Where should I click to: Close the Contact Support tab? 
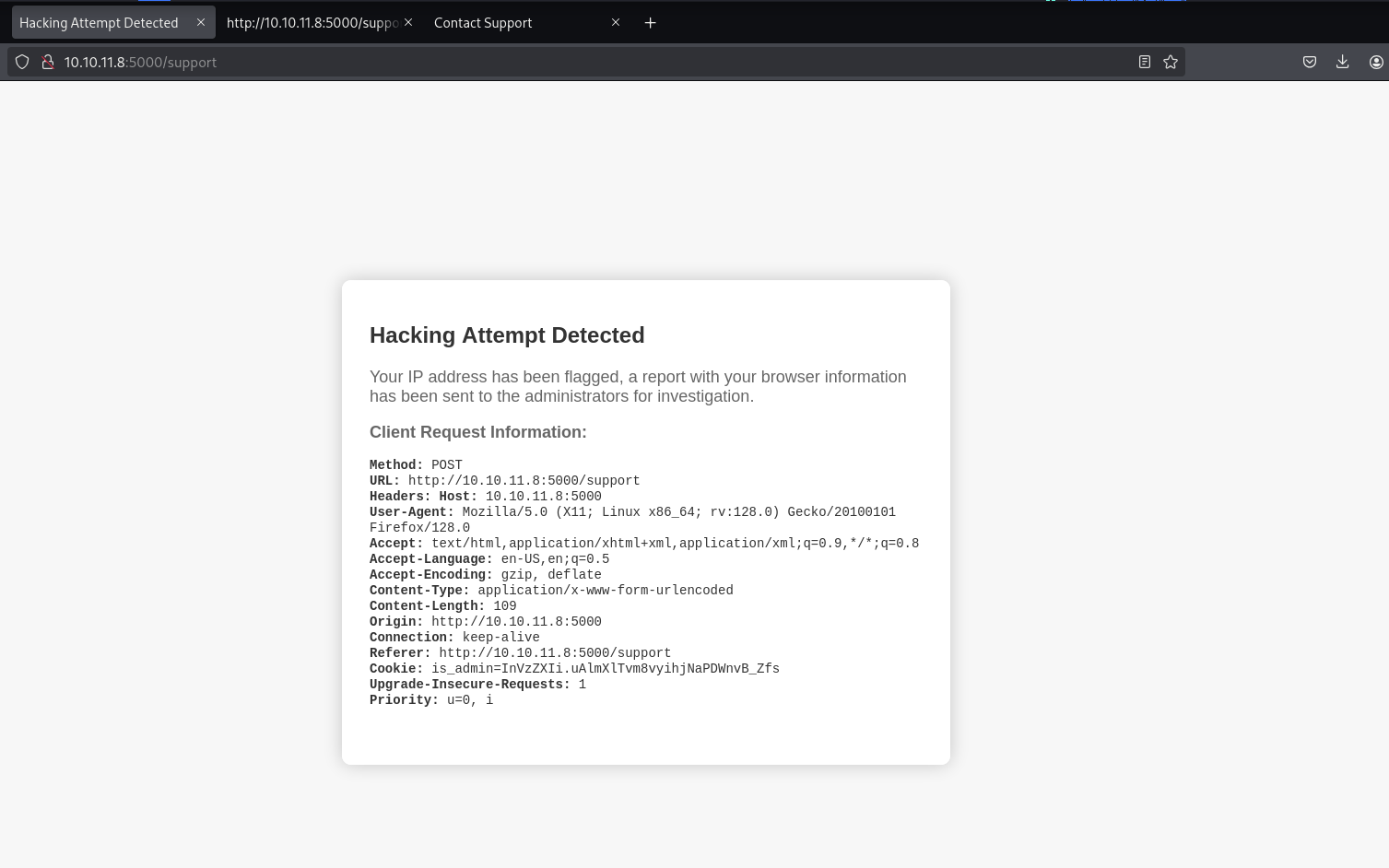click(x=616, y=22)
